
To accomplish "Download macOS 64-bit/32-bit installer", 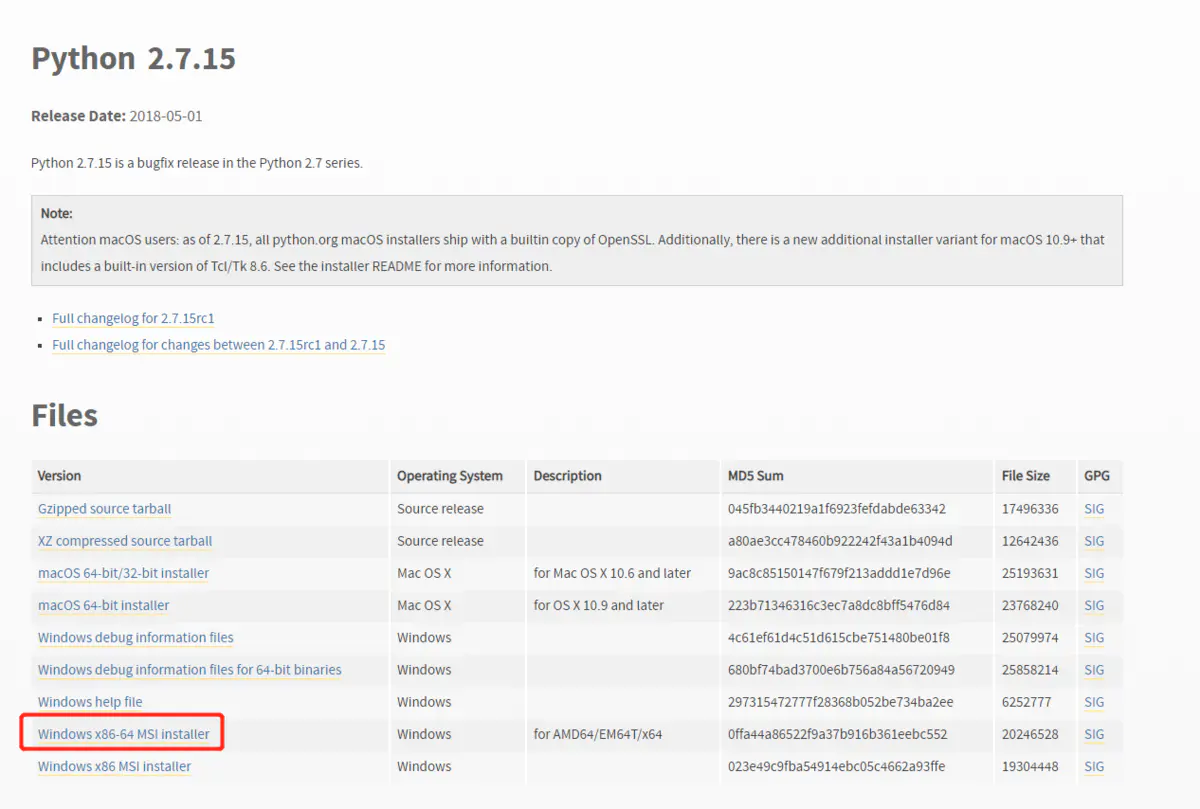I will 123,573.
